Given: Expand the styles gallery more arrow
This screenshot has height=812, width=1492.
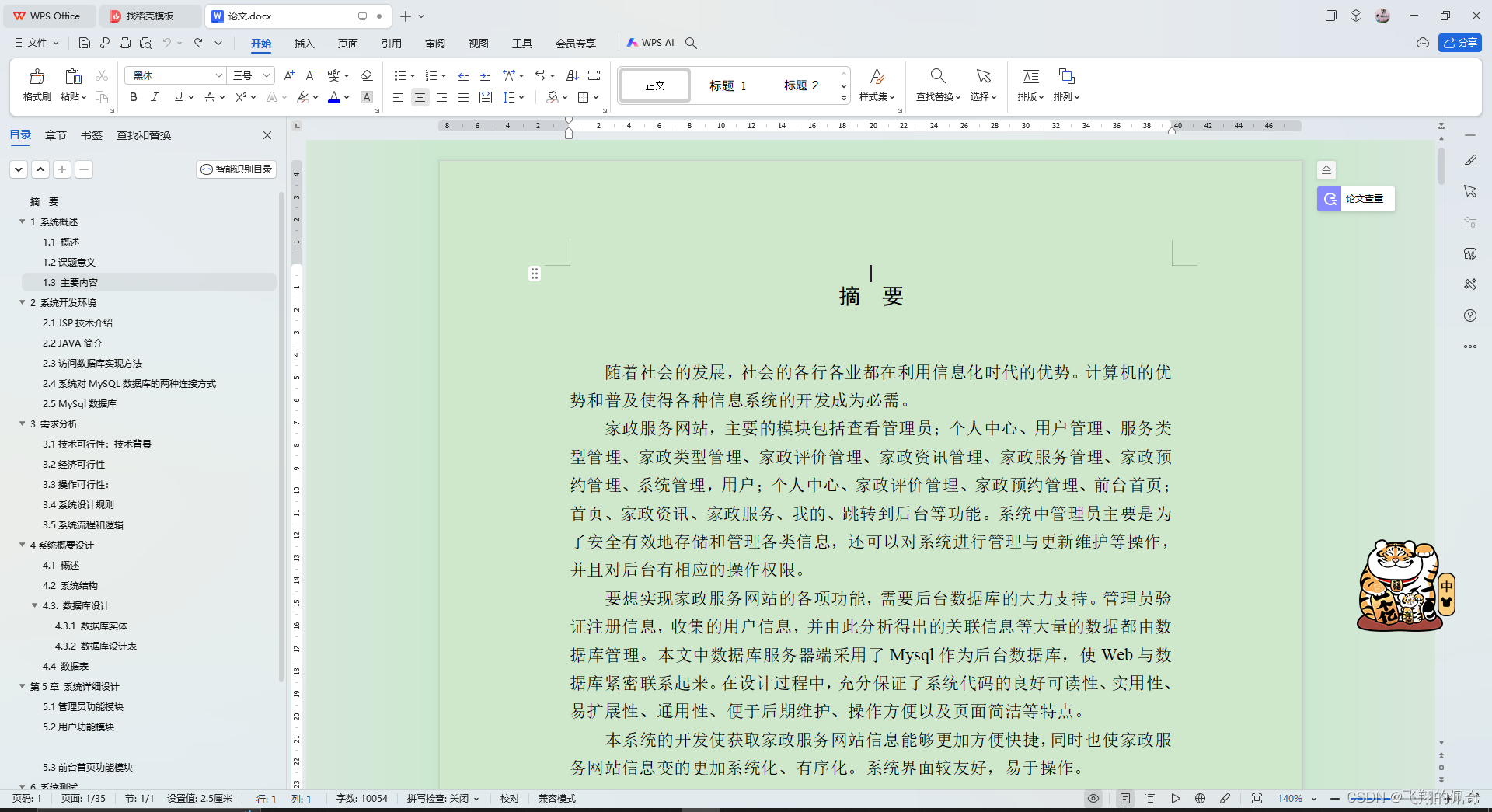Looking at the screenshot, I should click(x=844, y=99).
